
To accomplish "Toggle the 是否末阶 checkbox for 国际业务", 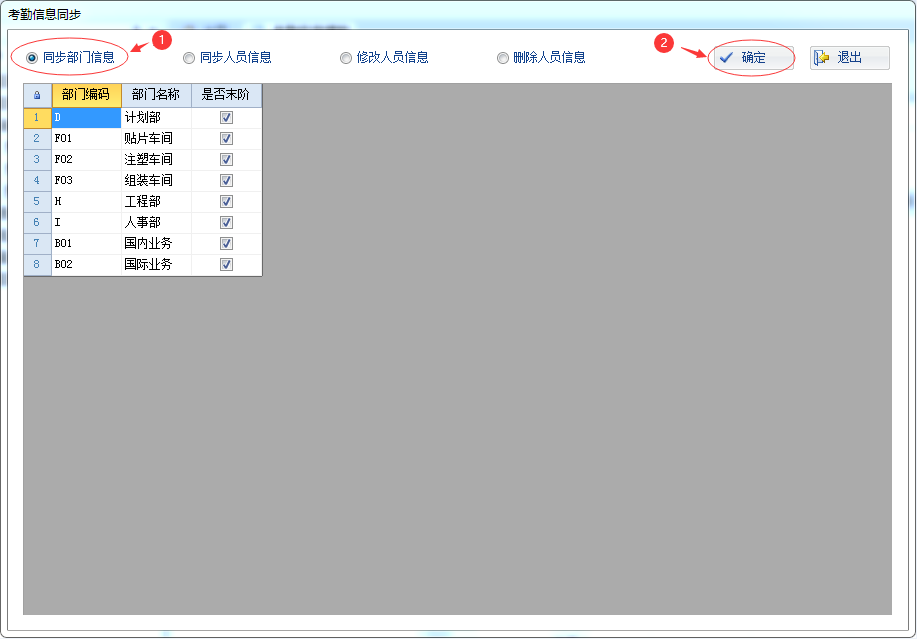I will (x=227, y=265).
